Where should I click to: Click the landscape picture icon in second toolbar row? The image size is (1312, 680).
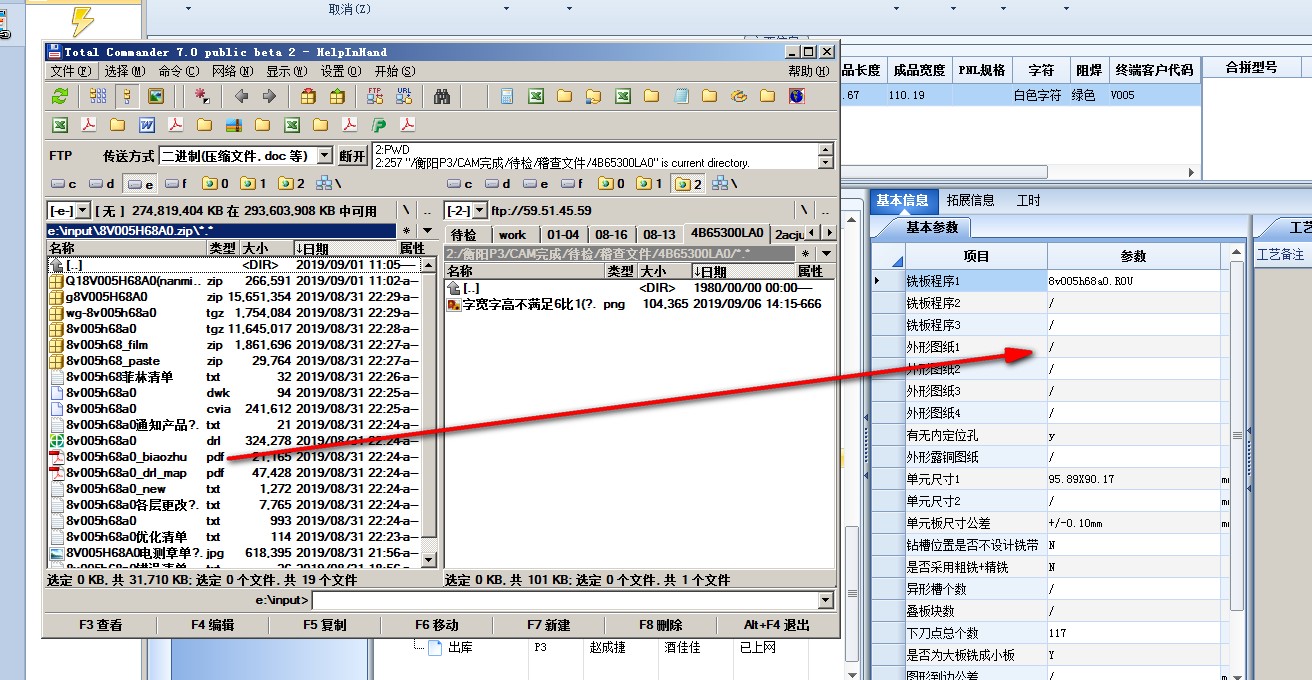click(x=233, y=125)
